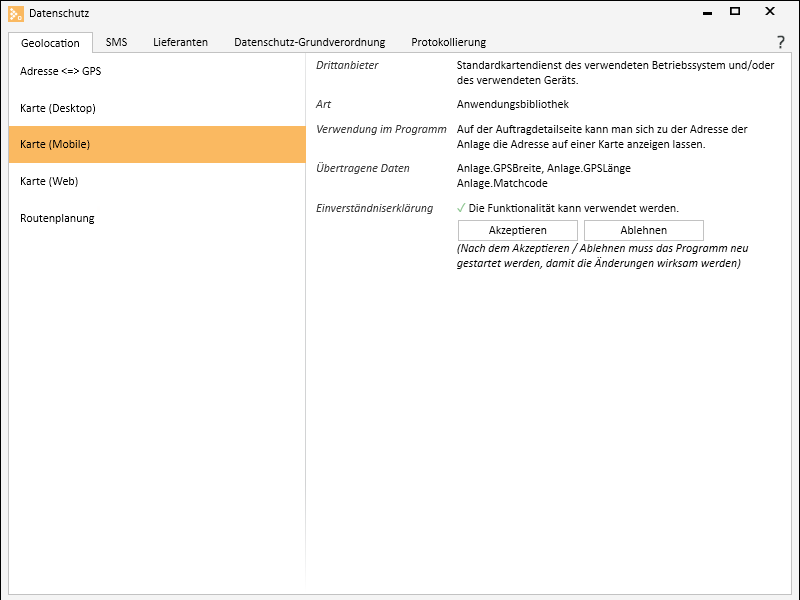Show the Protokollierung tab
Viewport: 800px width, 600px height.
pyautogui.click(x=448, y=42)
